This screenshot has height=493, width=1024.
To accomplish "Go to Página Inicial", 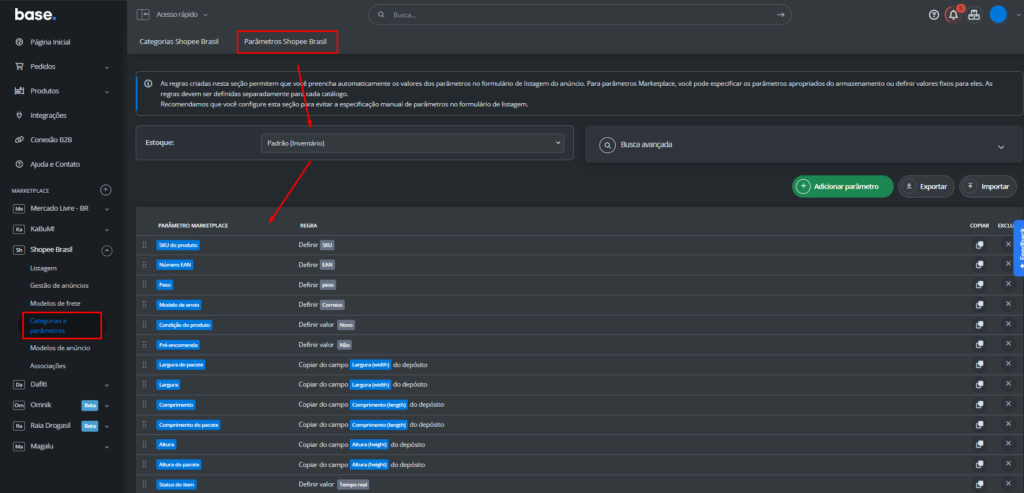I will pyautogui.click(x=50, y=42).
